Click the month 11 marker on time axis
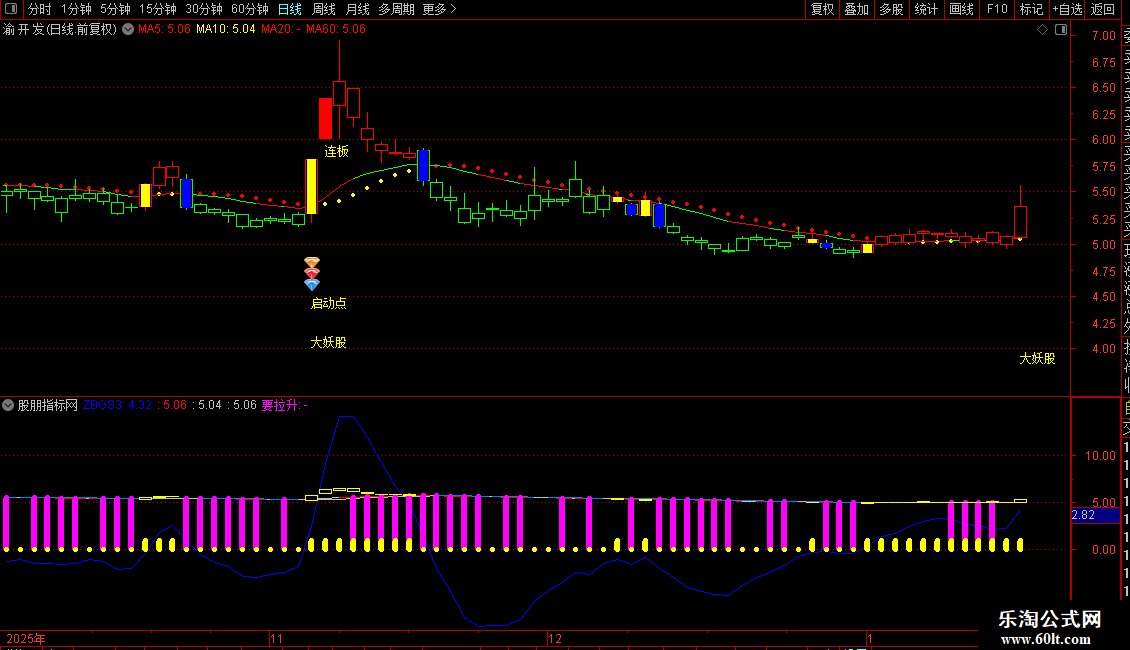The width and height of the screenshot is (1130, 650). 277,639
